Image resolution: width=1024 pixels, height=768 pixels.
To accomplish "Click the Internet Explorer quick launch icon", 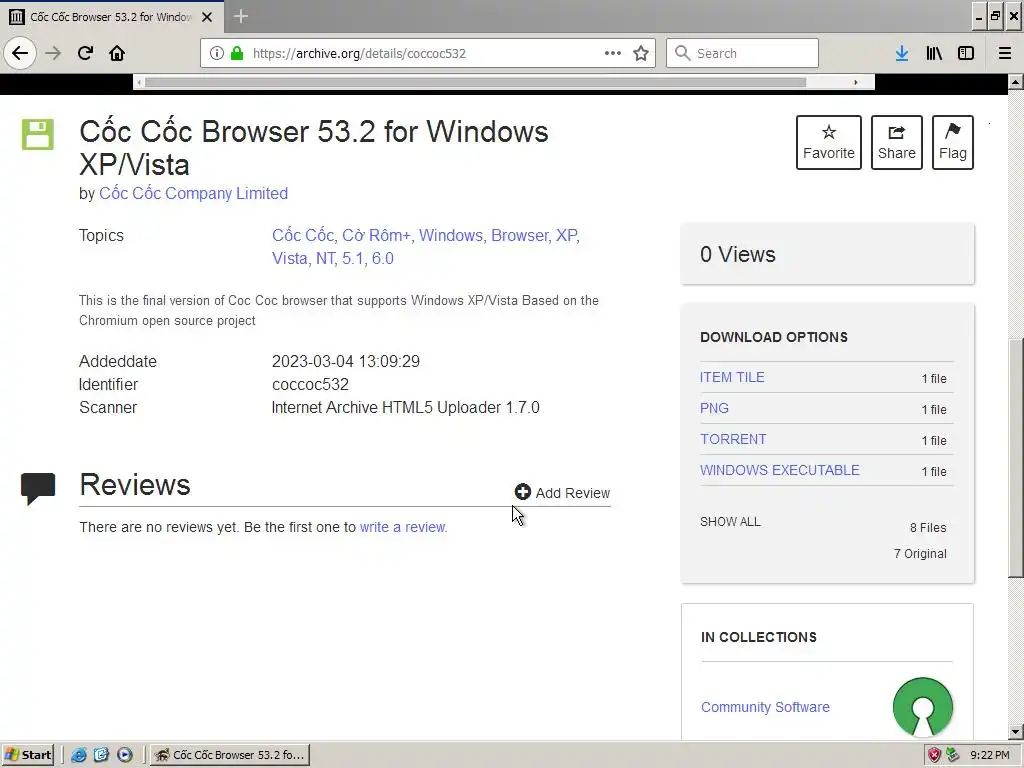I will coord(79,755).
